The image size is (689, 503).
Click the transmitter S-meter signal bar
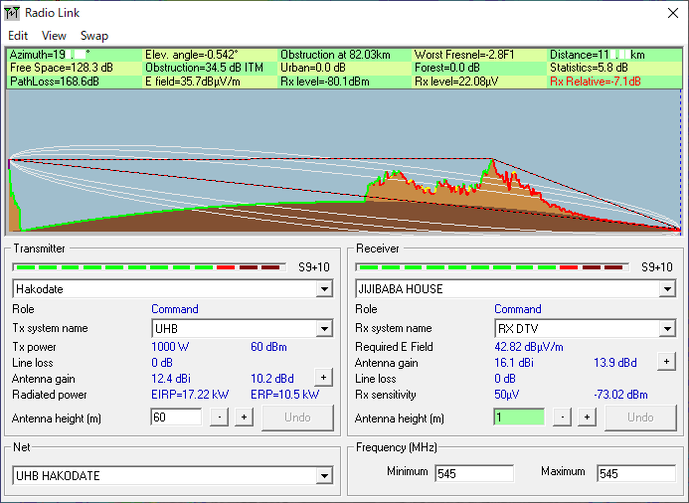tap(149, 267)
